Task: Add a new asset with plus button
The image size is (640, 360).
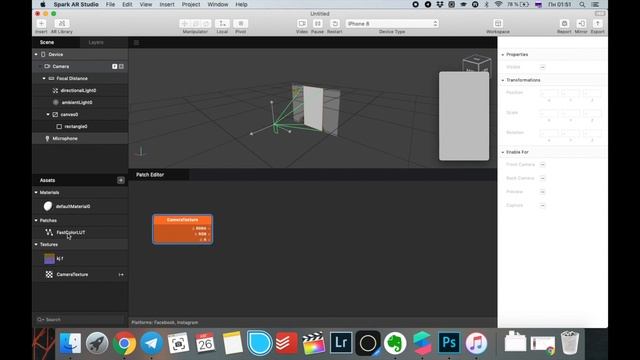Action: point(121,180)
